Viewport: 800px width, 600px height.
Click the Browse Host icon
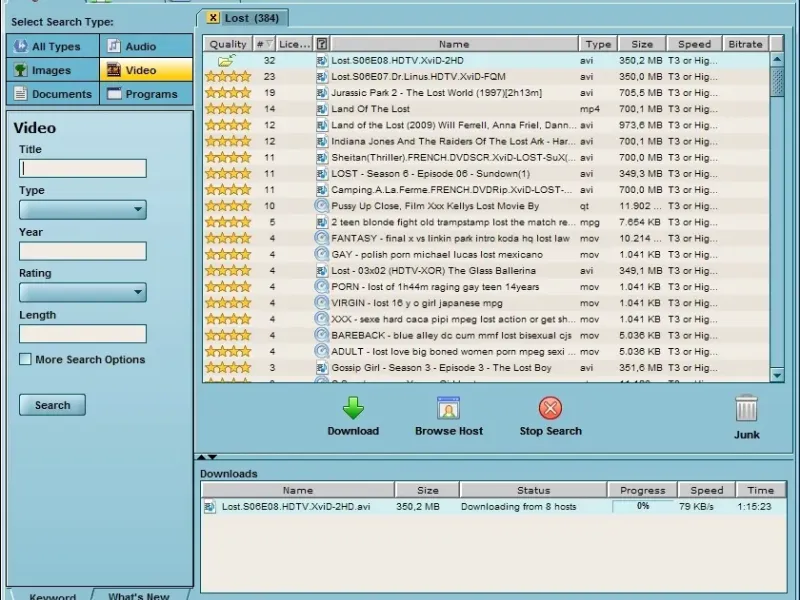[448, 408]
